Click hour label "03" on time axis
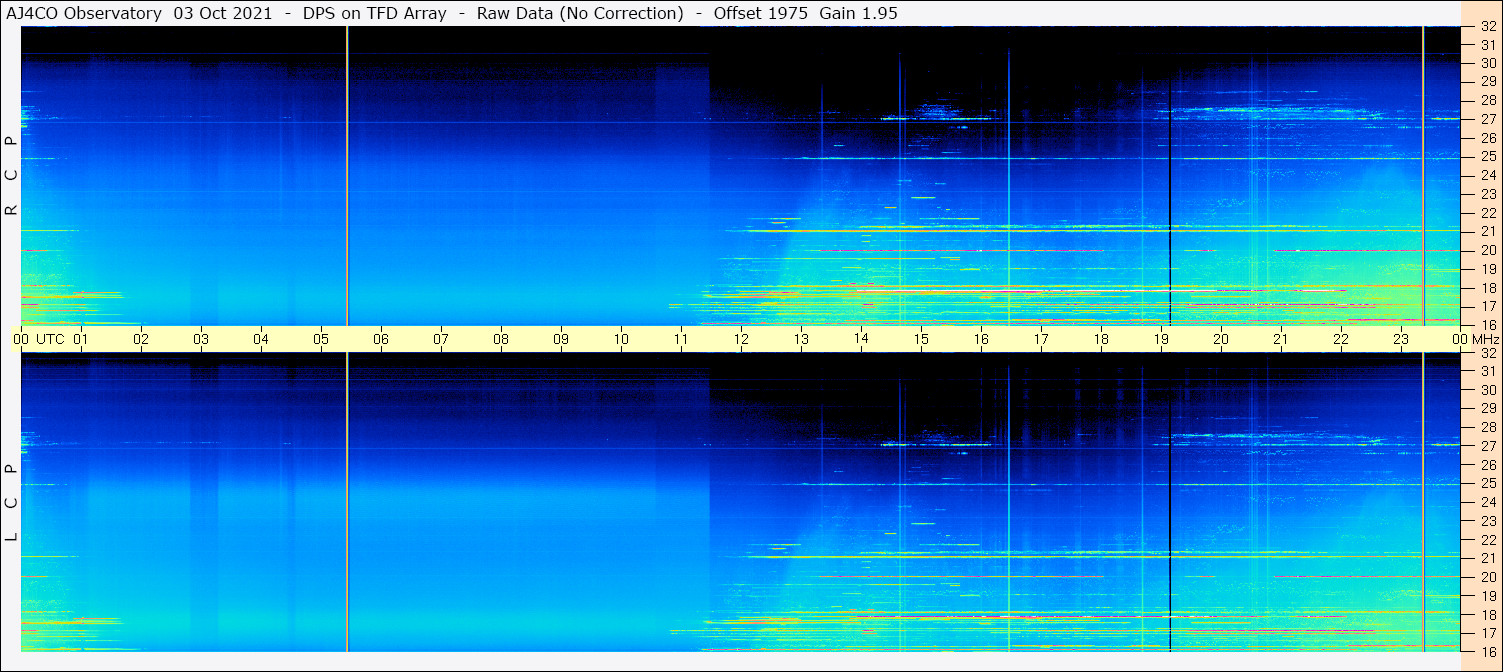 click(x=201, y=339)
